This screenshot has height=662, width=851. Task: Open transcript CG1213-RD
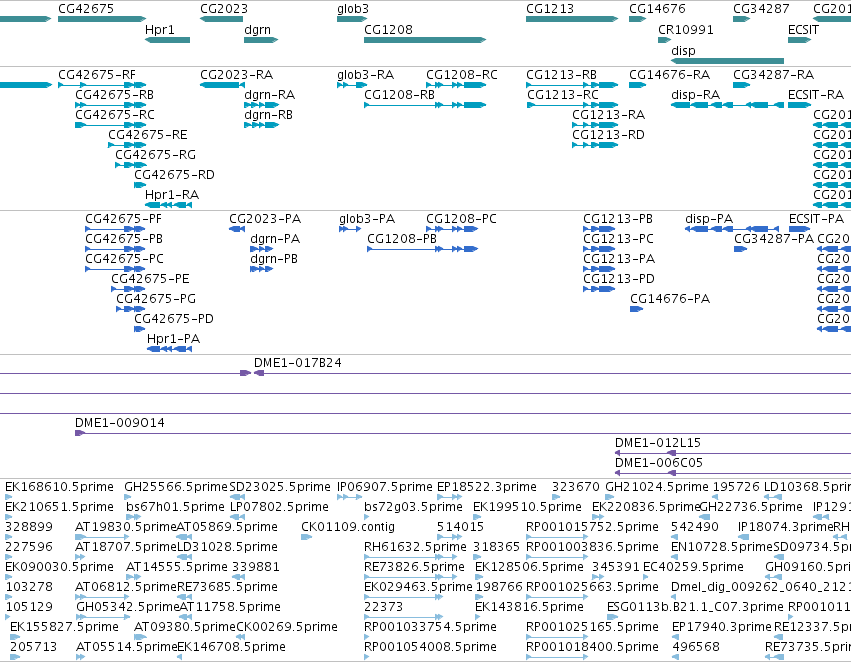click(x=608, y=135)
